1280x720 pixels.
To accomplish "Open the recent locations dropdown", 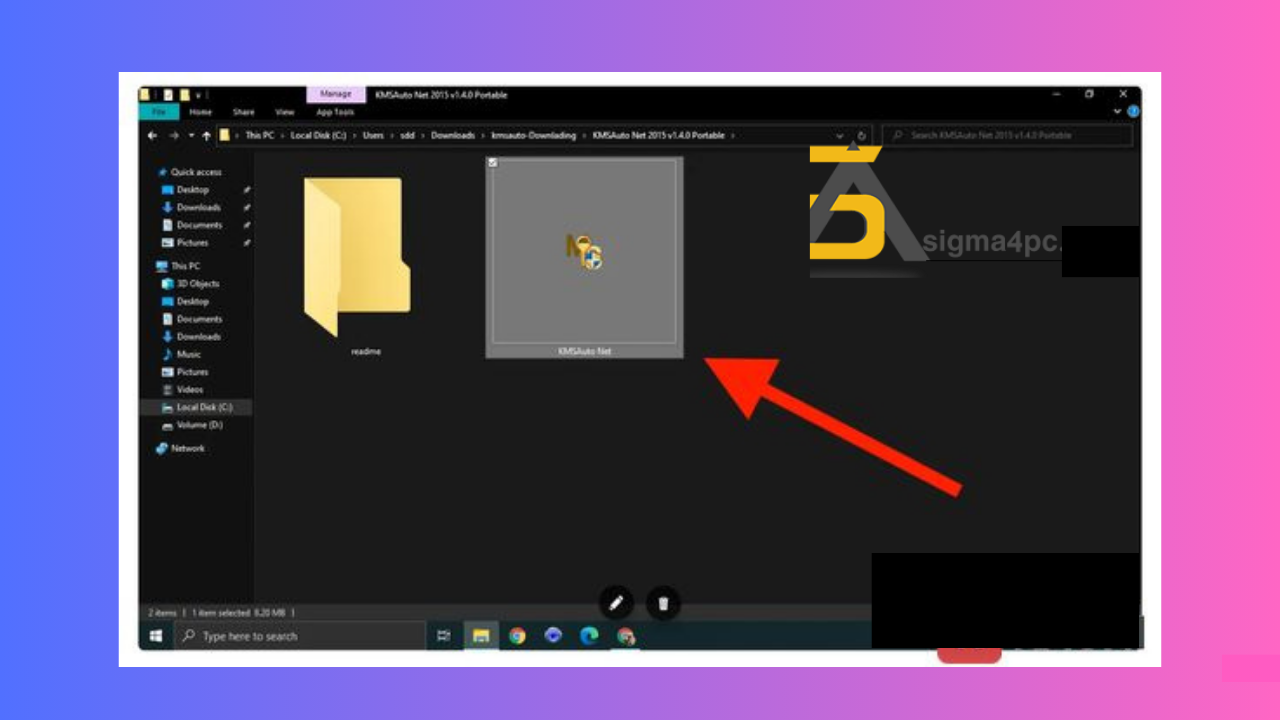I will coord(191,135).
